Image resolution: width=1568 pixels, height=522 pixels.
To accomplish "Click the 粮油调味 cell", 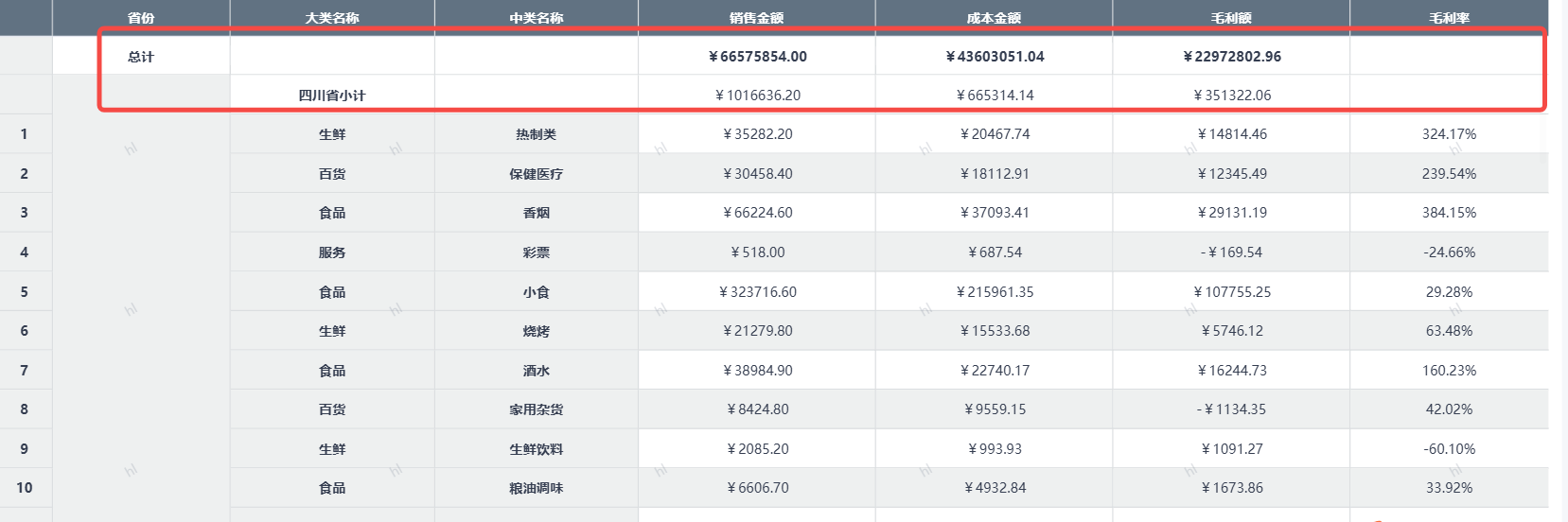I will (537, 488).
